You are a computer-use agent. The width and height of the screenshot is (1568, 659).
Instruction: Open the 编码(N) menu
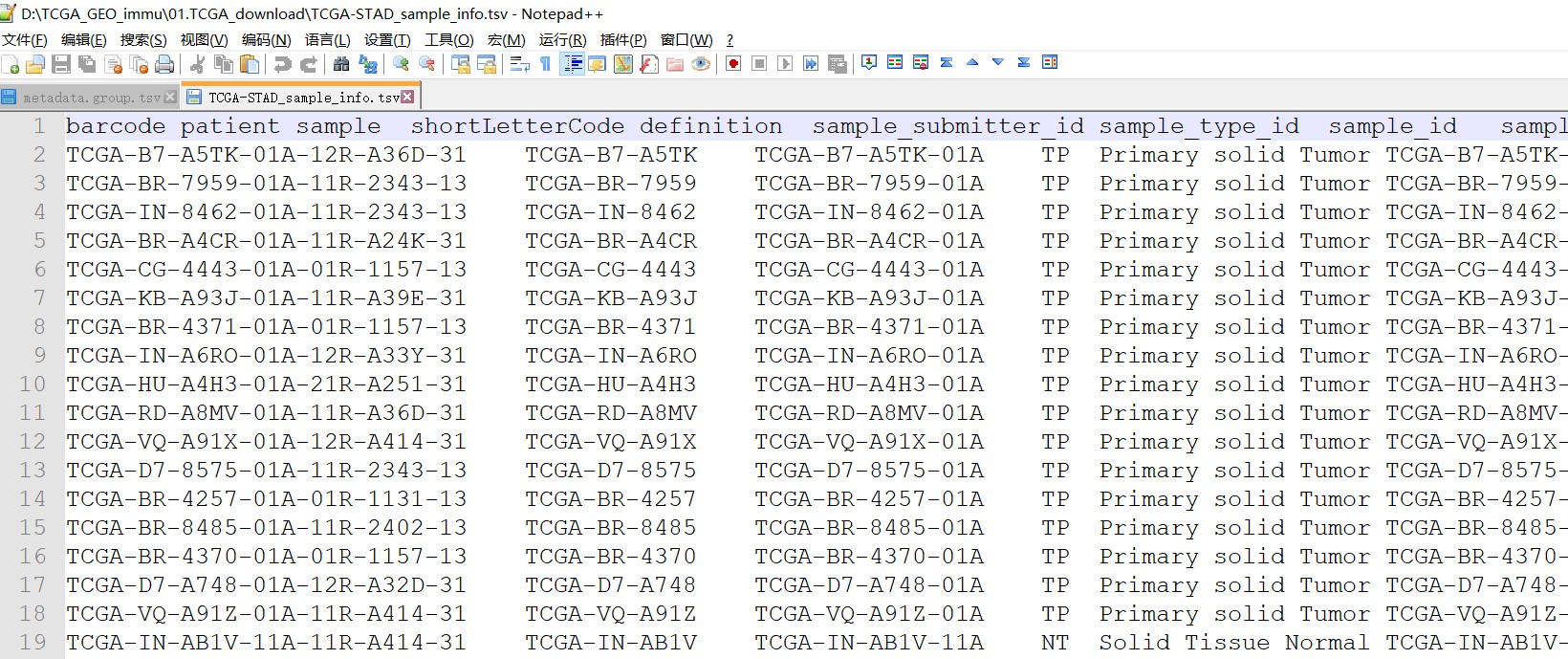[x=266, y=39]
